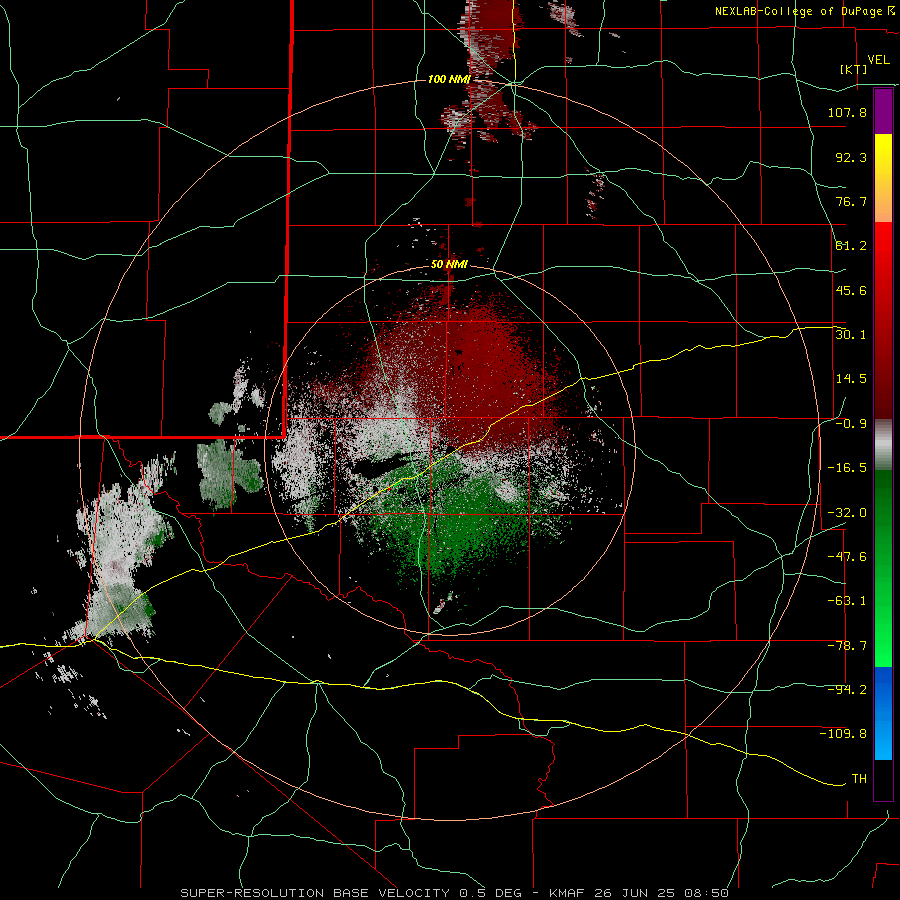Click the VEL legend title

point(879,60)
